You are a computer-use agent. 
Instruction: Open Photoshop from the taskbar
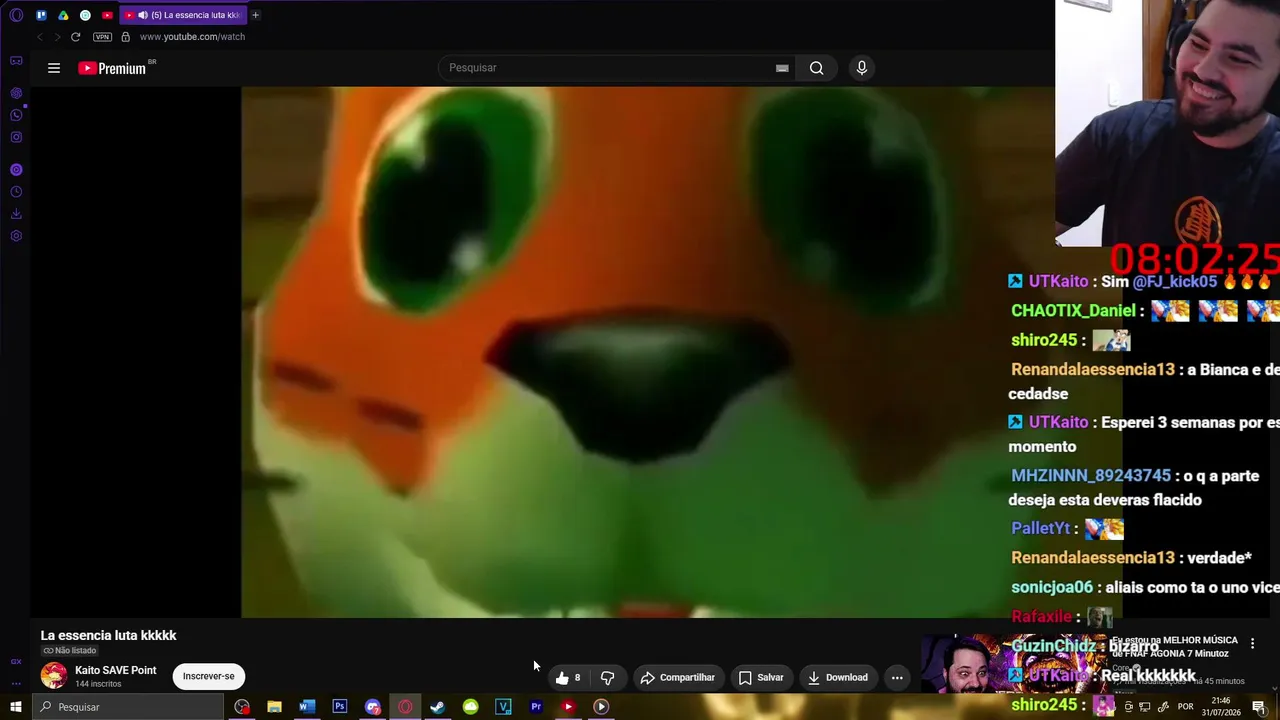coord(340,707)
